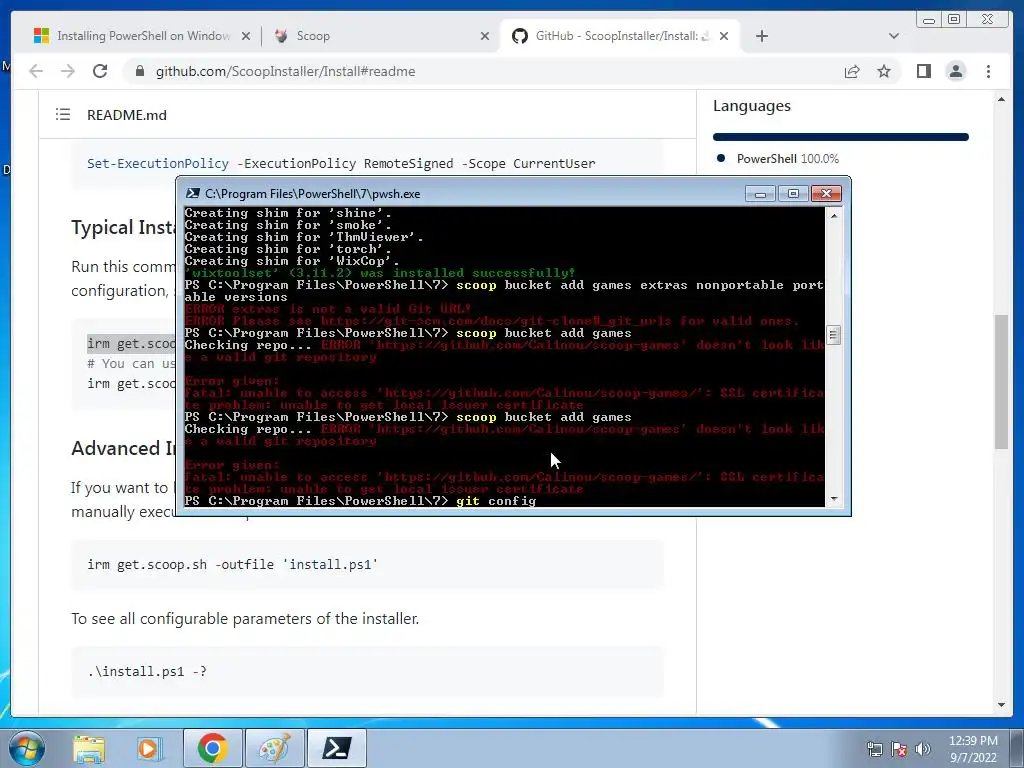Restore down the Chrome window
1024x768 pixels.
[954, 20]
